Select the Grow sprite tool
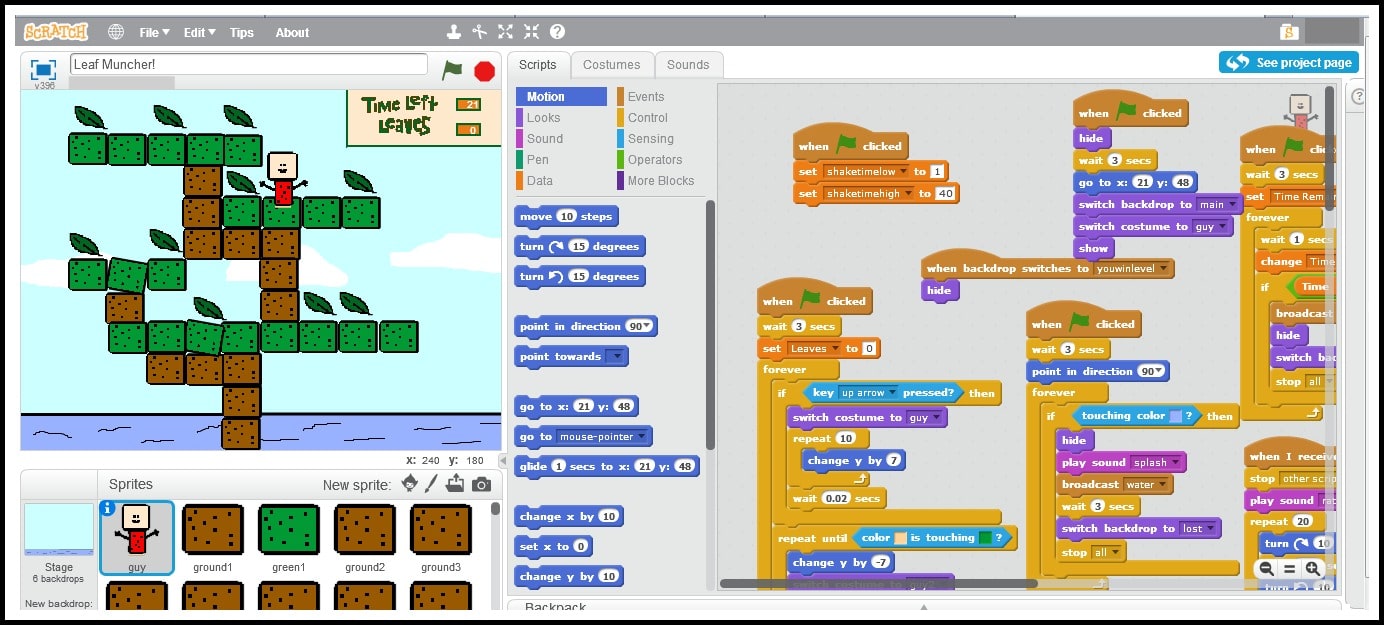The width and height of the screenshot is (1384, 625). (x=504, y=31)
